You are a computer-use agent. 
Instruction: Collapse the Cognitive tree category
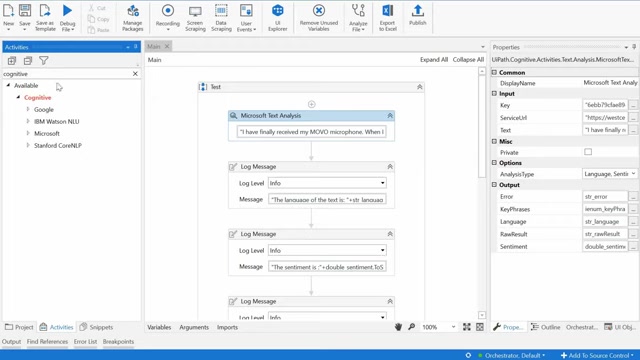pyautogui.click(x=18, y=97)
